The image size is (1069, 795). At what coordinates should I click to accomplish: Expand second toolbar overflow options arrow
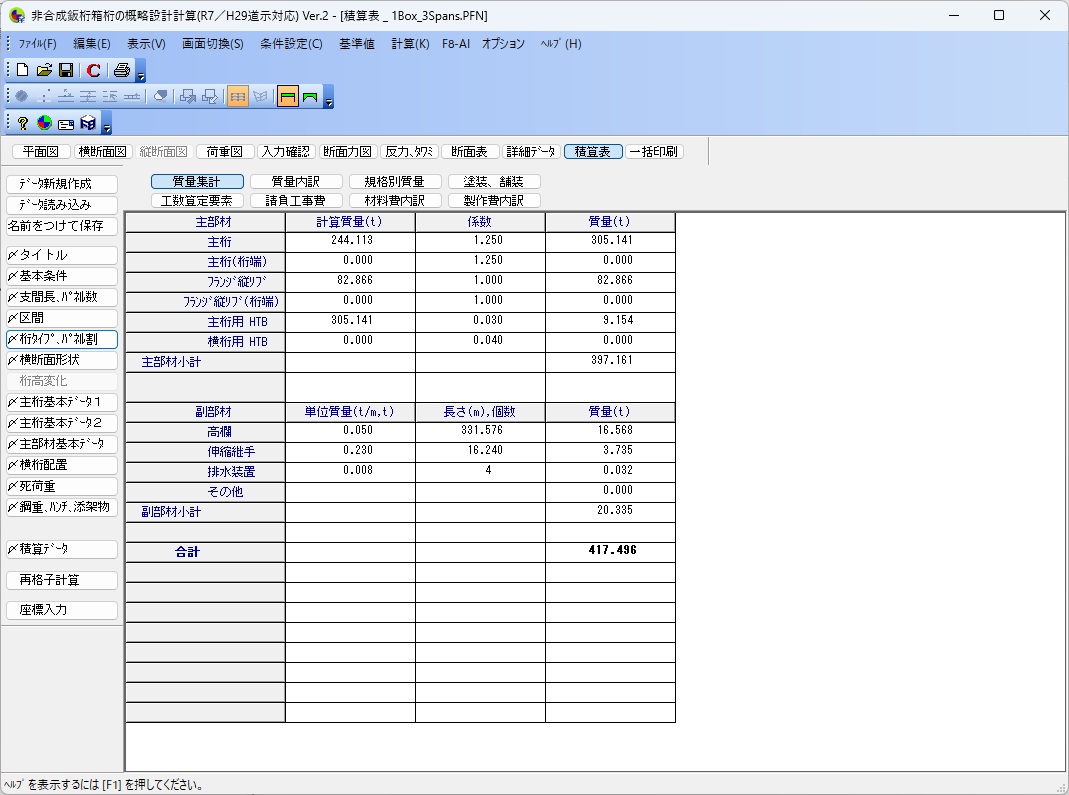(329, 97)
